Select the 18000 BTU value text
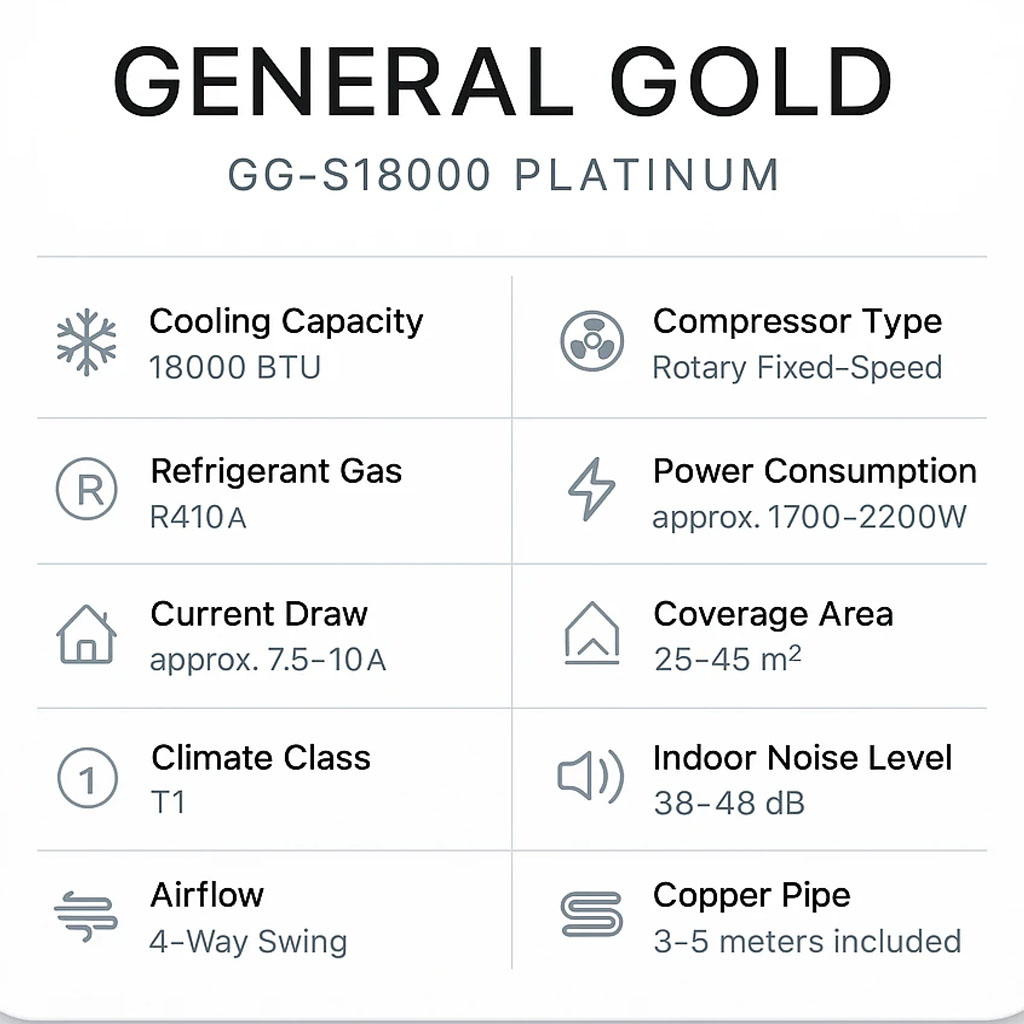 pyautogui.click(x=235, y=368)
